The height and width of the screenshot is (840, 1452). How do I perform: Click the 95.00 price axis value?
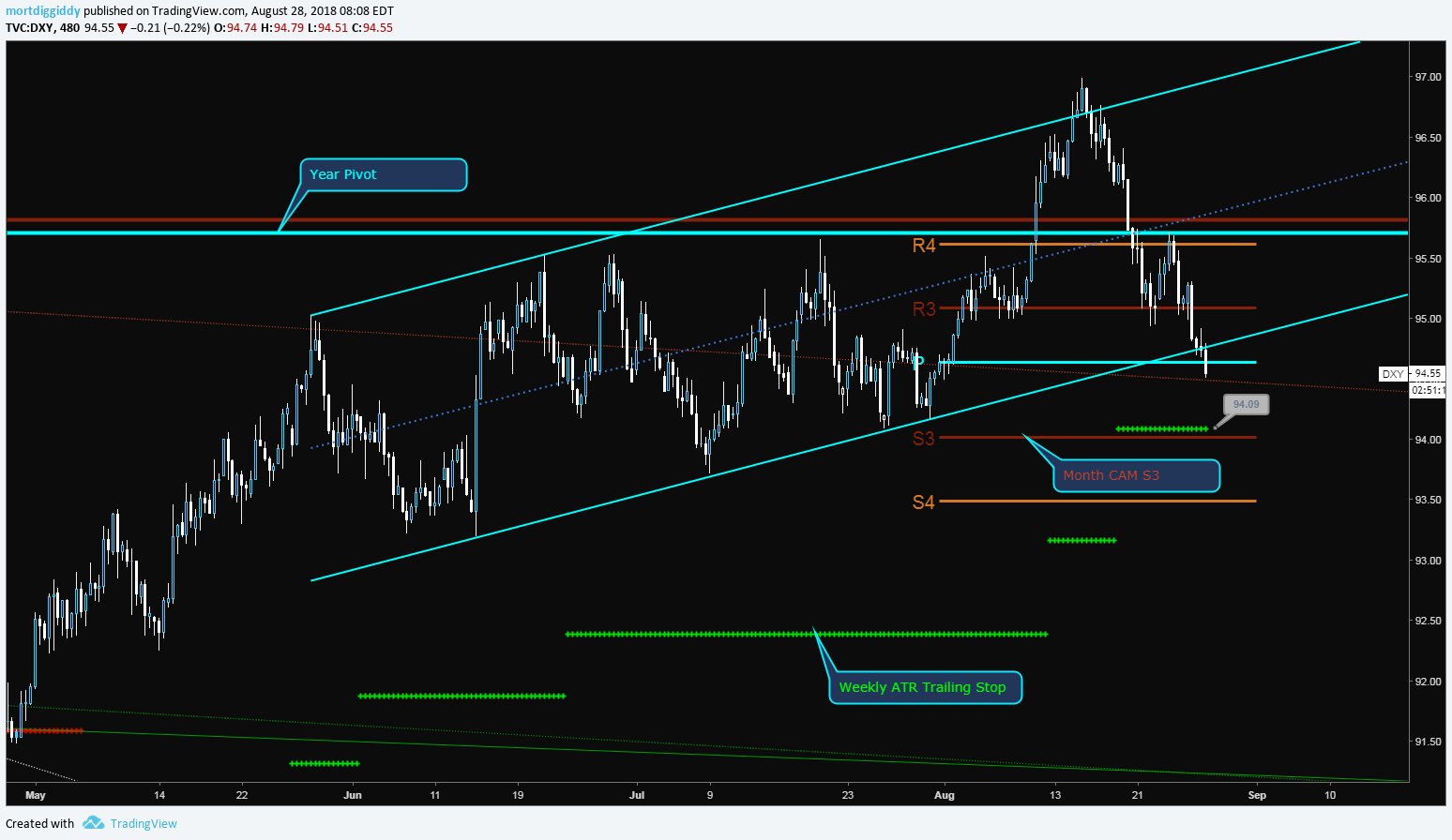pos(1429,319)
